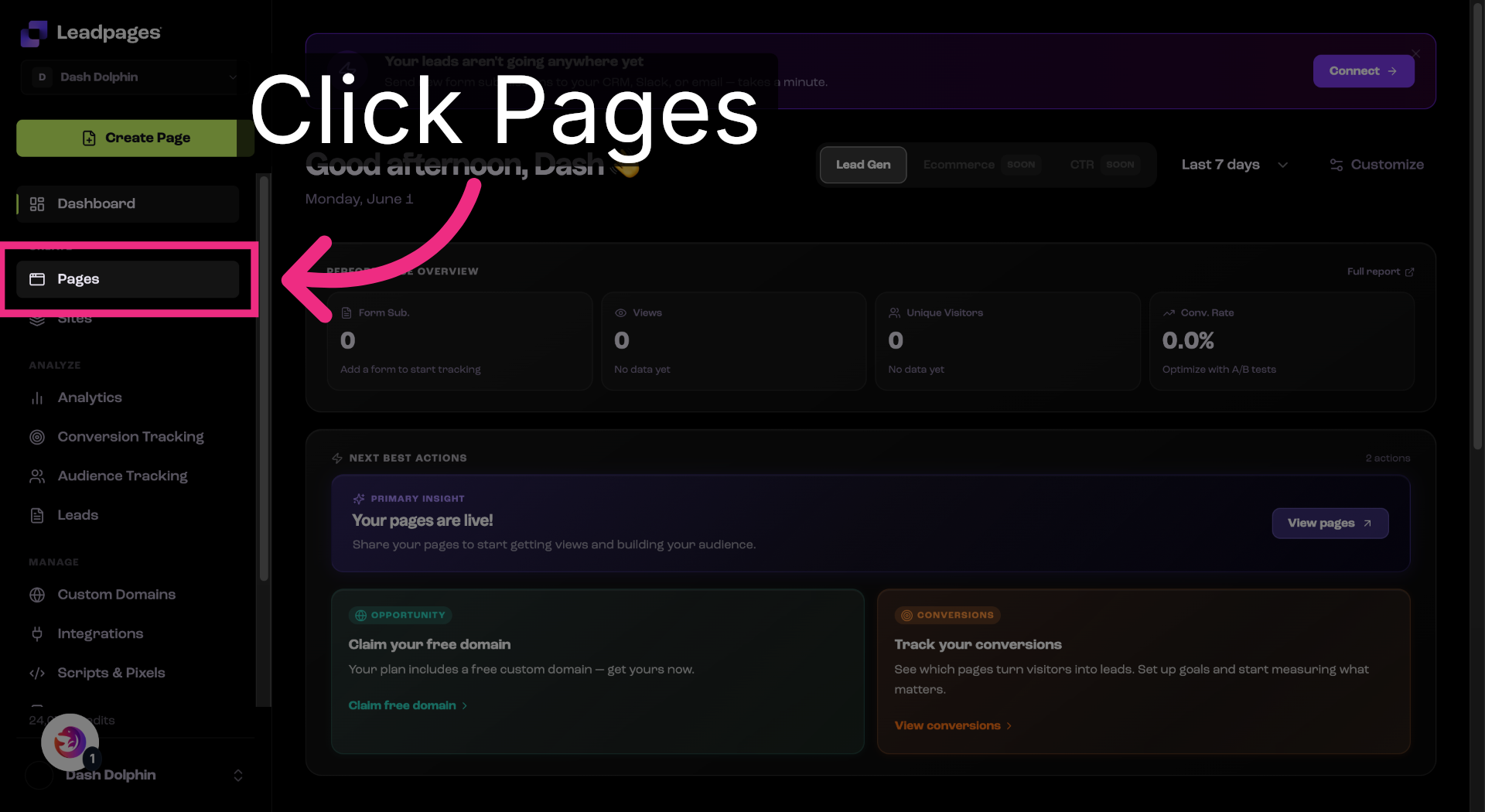Click the Opportunity globe icon badge
Image resolution: width=1485 pixels, height=812 pixels.
coord(360,616)
